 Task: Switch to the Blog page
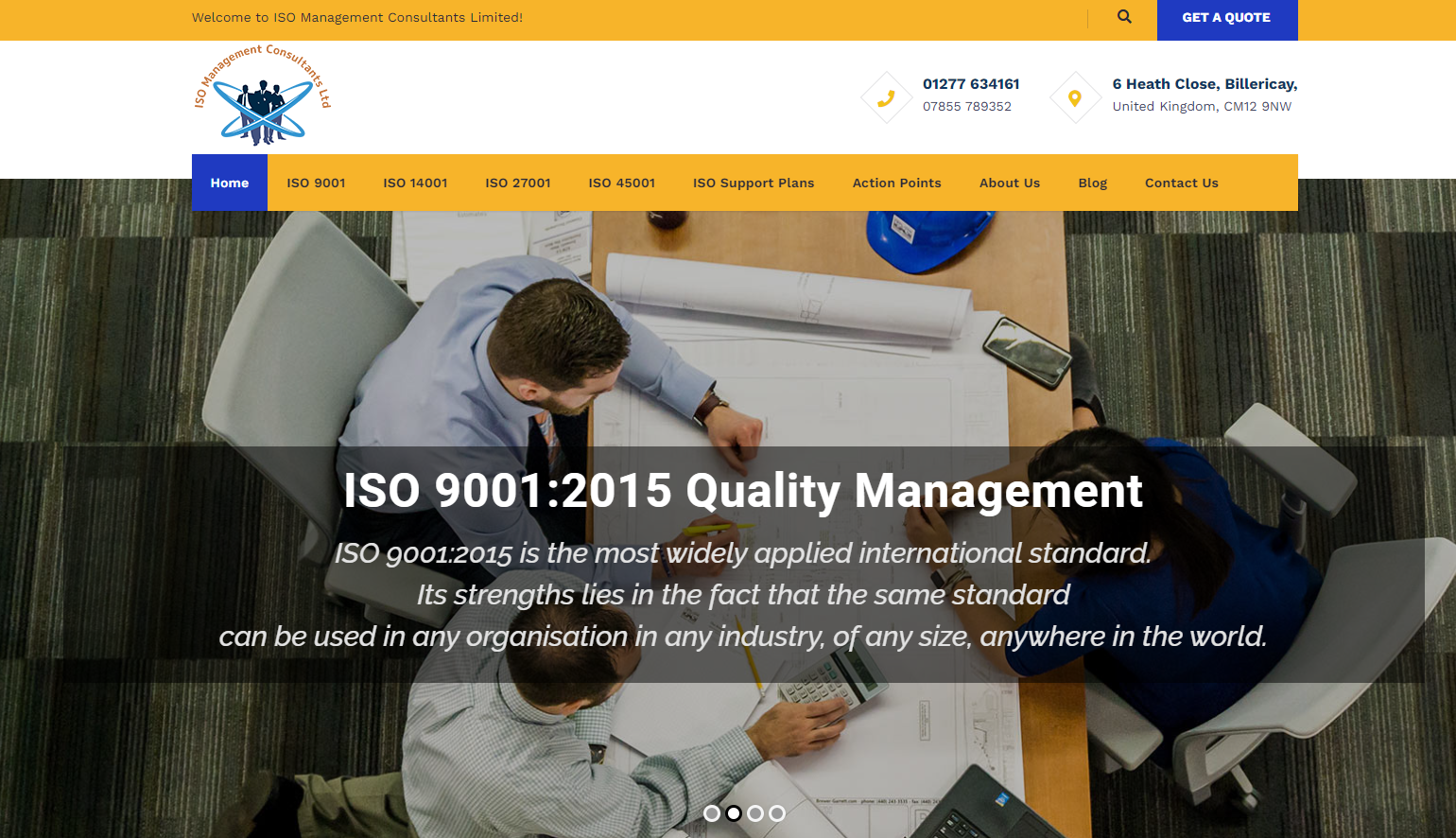click(x=1092, y=183)
